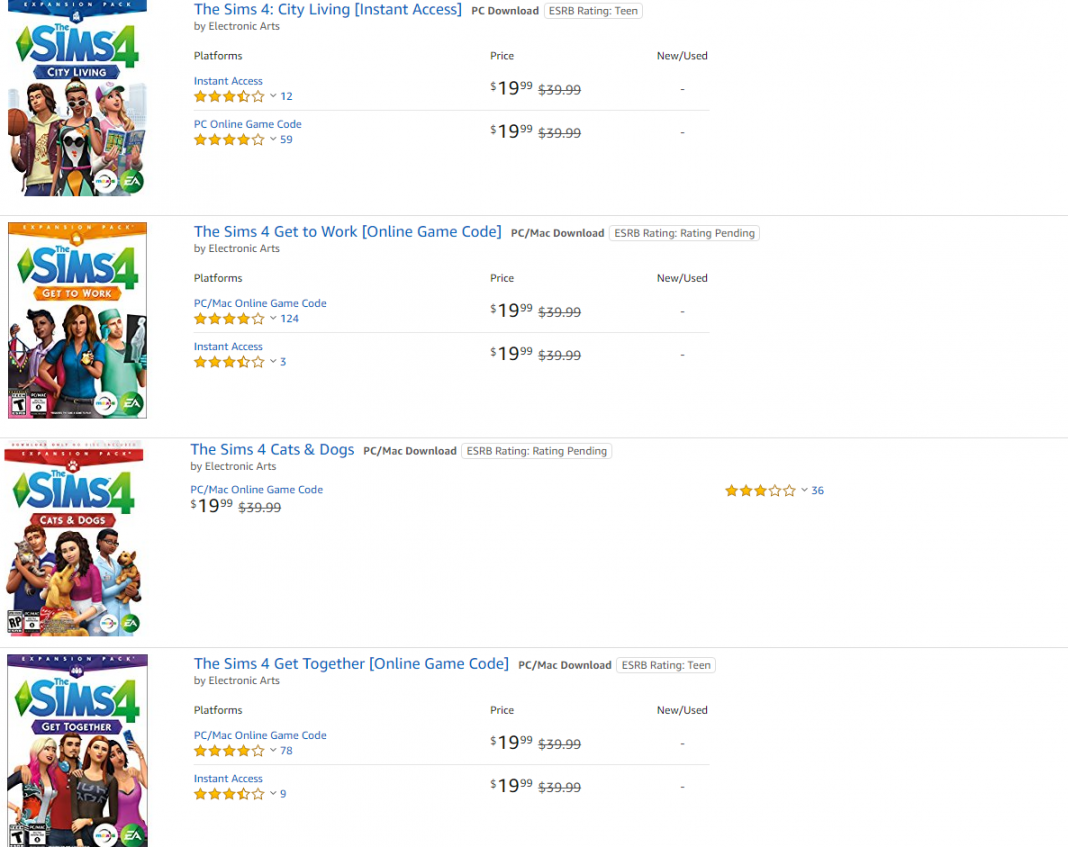Expand the rating dropdown beside 78 reviews
Image resolution: width=1068 pixels, height=847 pixels.
273,750
